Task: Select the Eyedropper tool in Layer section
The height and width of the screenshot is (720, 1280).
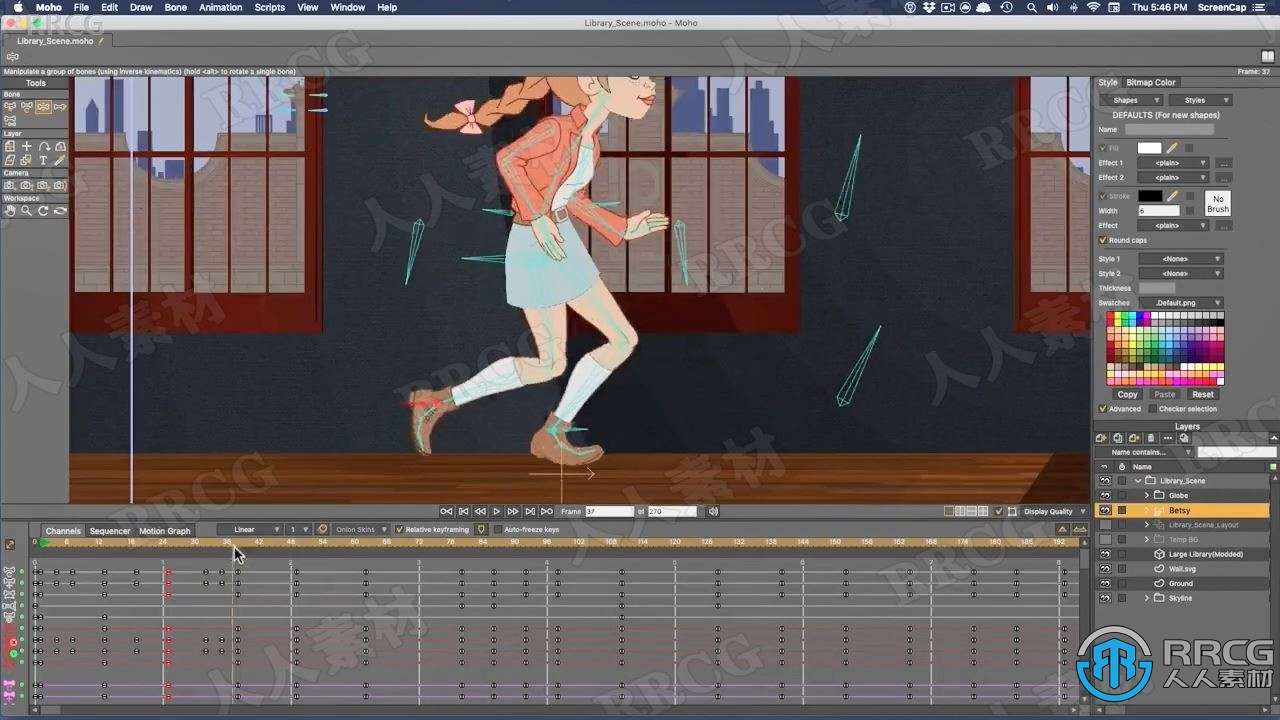Action: 60,160
